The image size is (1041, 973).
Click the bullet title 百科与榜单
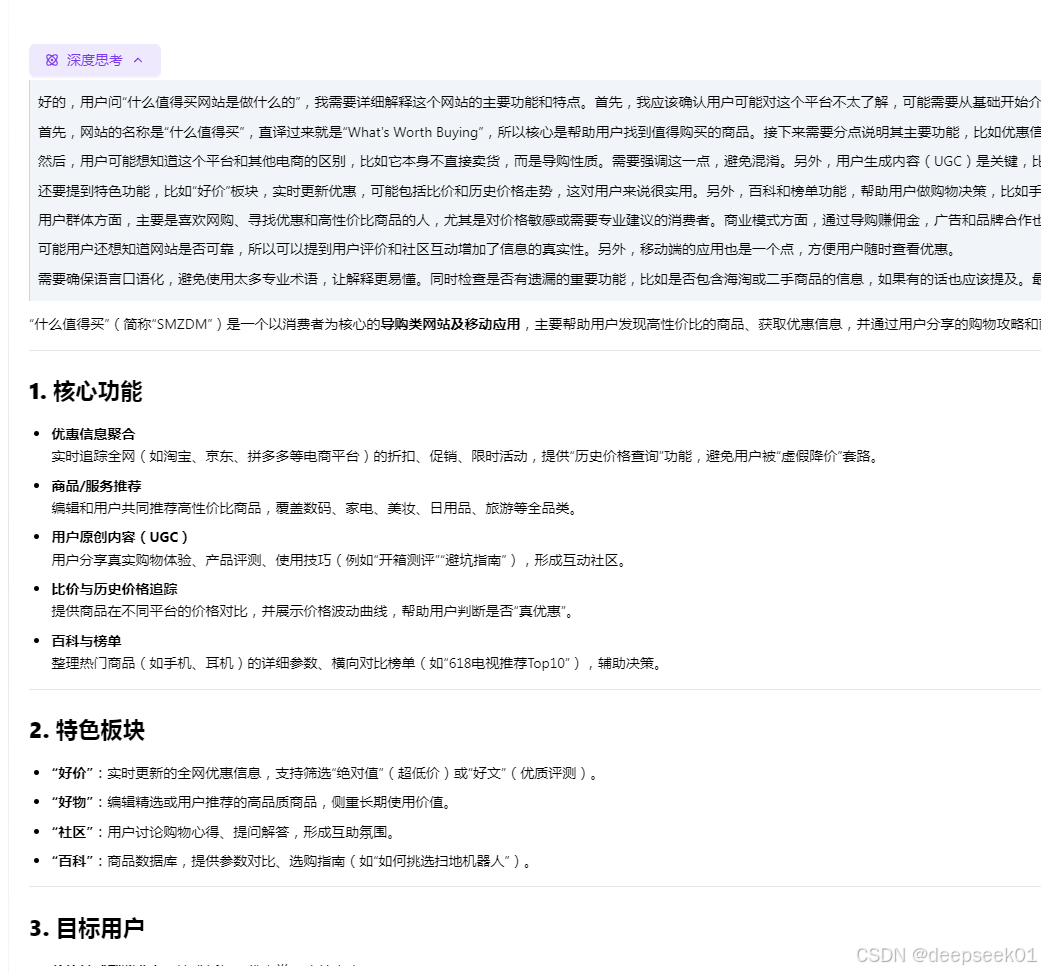[86, 640]
